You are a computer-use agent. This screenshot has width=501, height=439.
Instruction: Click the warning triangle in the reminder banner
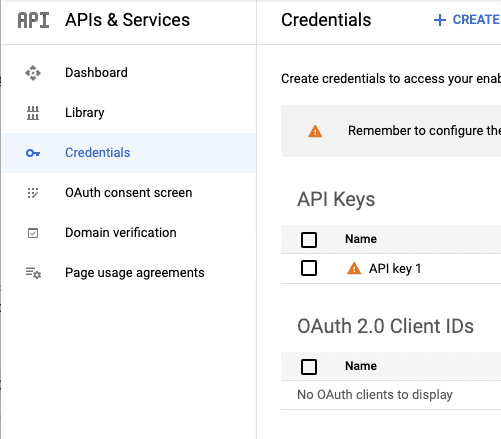315,131
